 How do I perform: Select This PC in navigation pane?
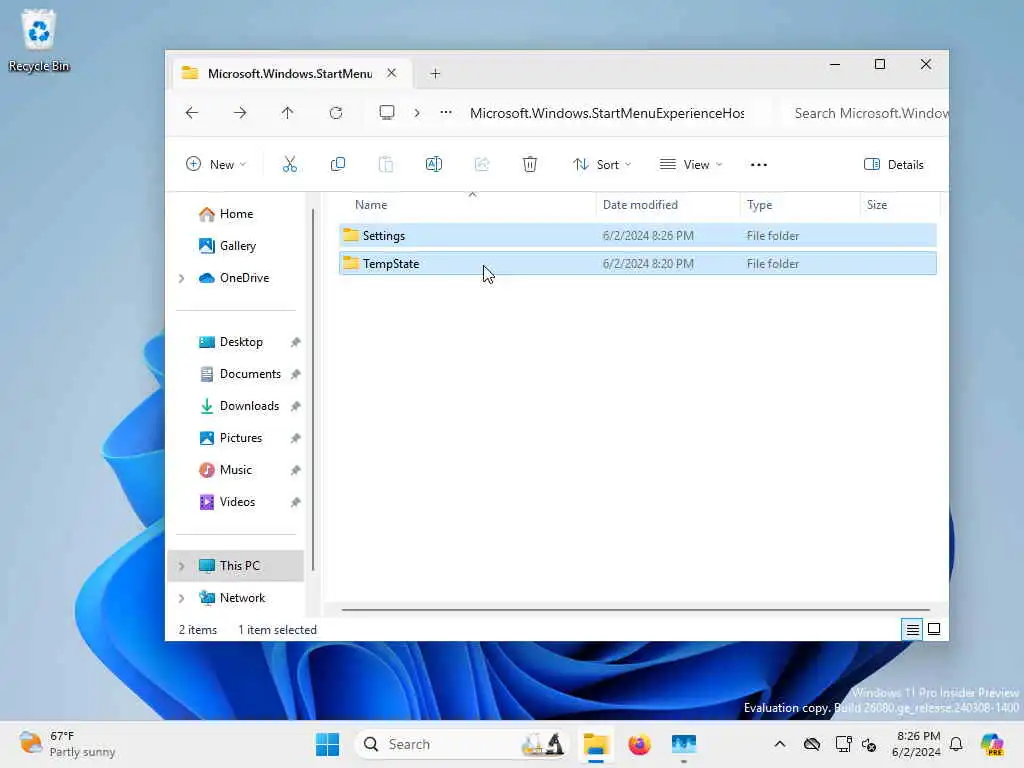point(236,566)
